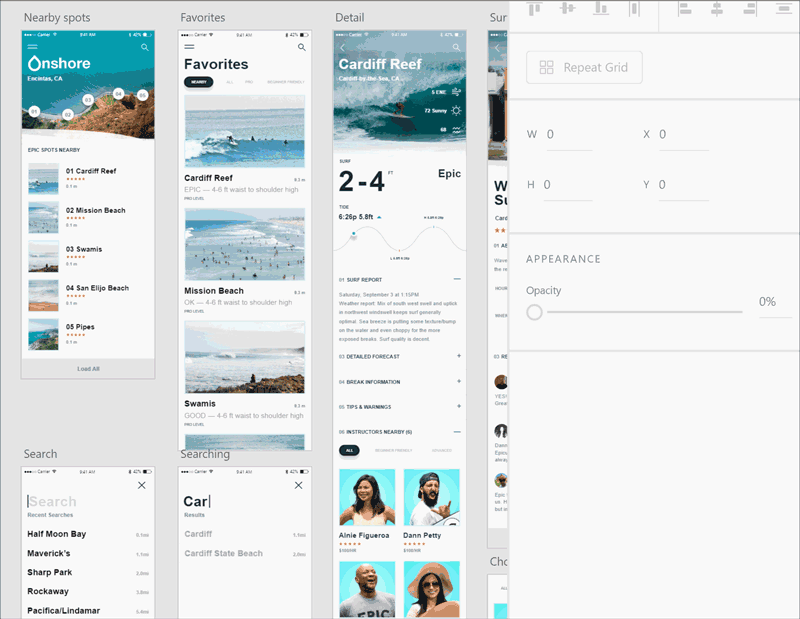800x619 pixels.
Task: Select BEGINNER FRIENDLY filter under Instructors Nearby
Action: coord(393,451)
